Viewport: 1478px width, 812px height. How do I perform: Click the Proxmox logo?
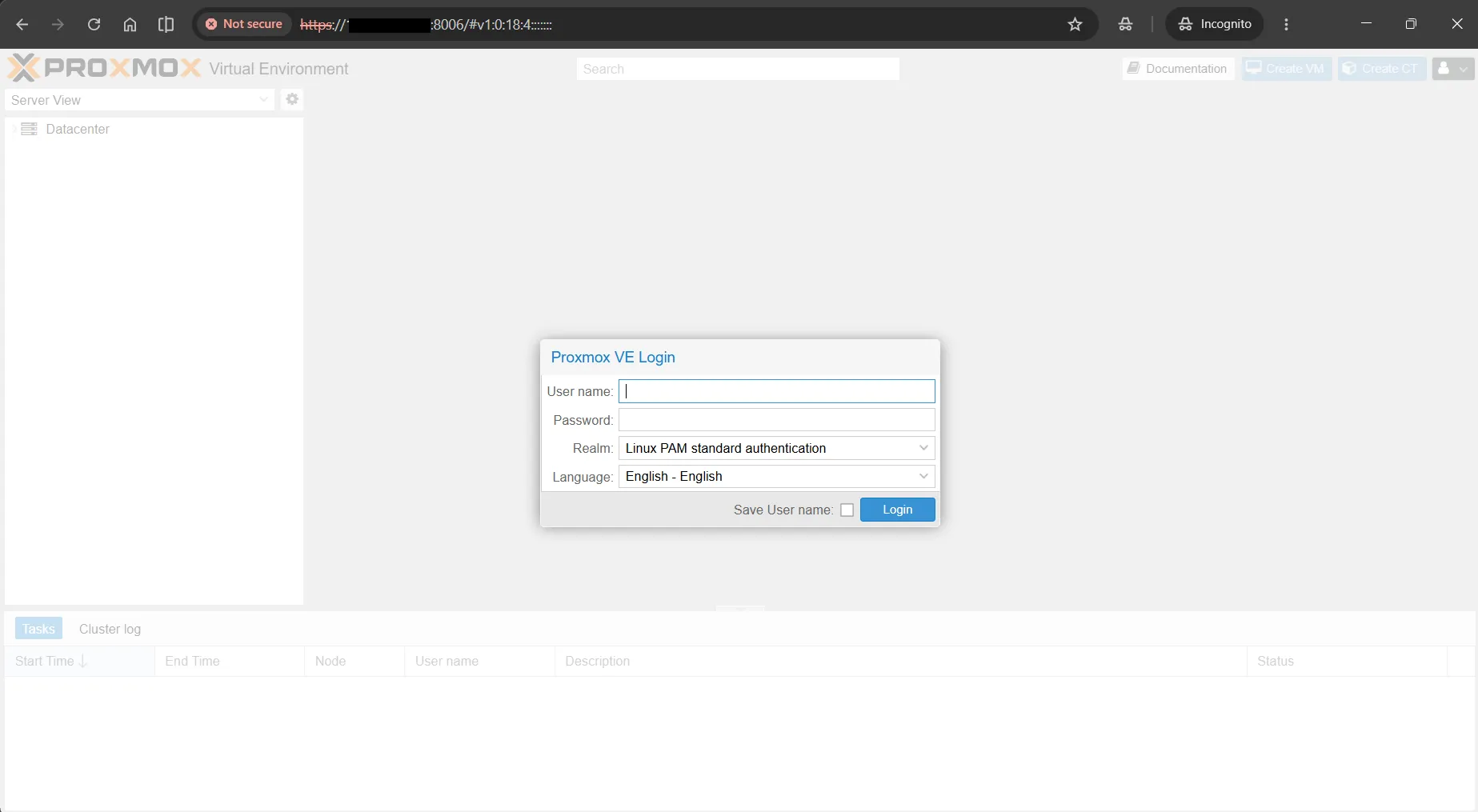coord(104,68)
